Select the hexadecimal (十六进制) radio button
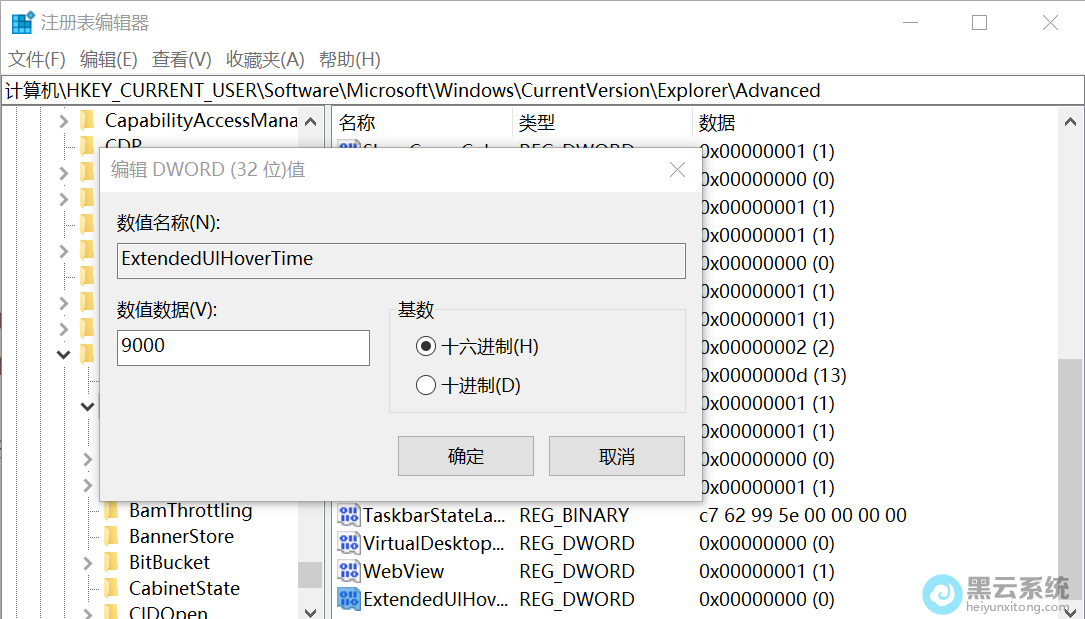Image resolution: width=1085 pixels, height=619 pixels. coord(426,347)
